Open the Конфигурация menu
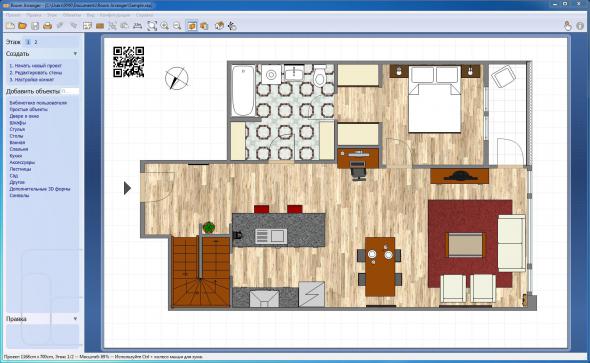Image resolution: width=590 pixels, height=363 pixels. point(115,15)
